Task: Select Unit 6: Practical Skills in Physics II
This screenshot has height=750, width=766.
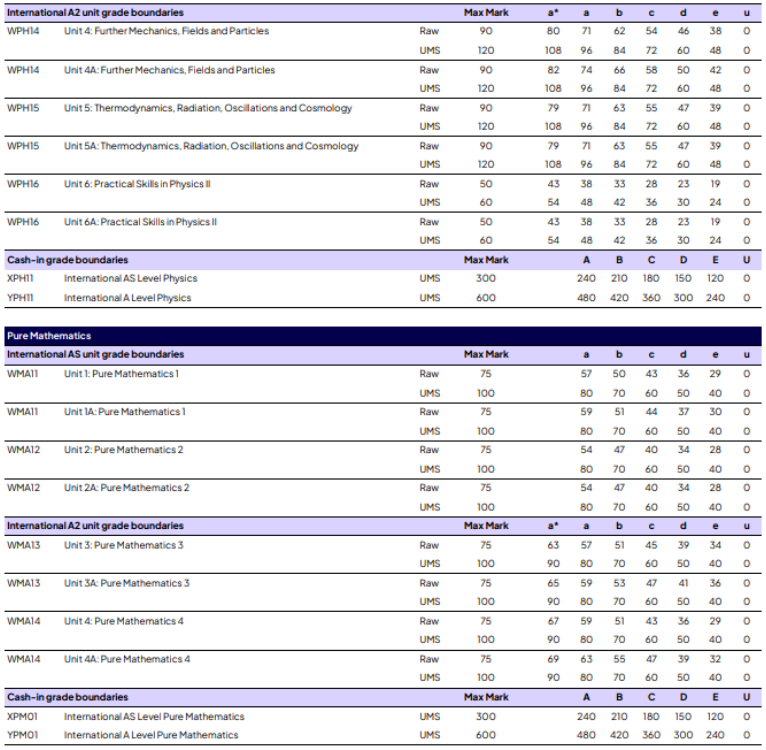Action: tap(137, 184)
